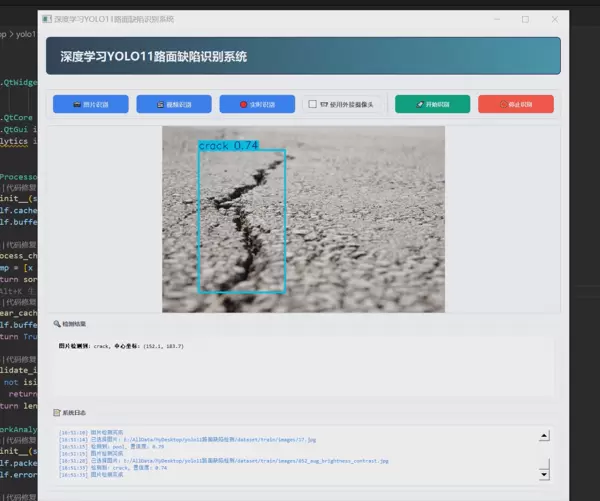This screenshot has width=600, height=501.
Task: Click the notepad icon beside 系统日志
Action: pyautogui.click(x=57, y=411)
